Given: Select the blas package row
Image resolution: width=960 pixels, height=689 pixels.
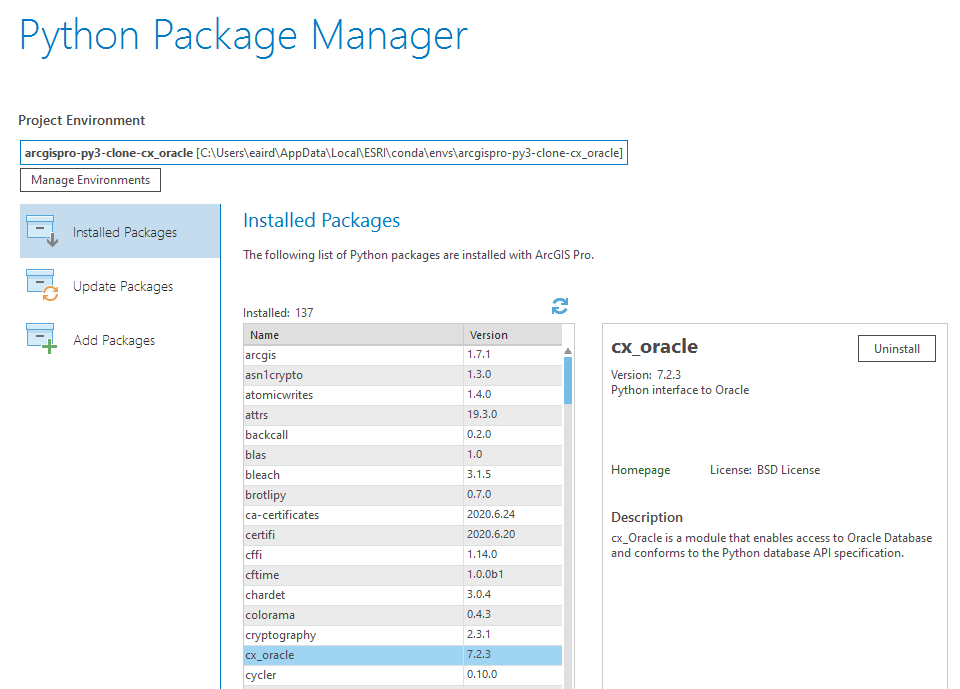Looking at the screenshot, I should tap(402, 455).
